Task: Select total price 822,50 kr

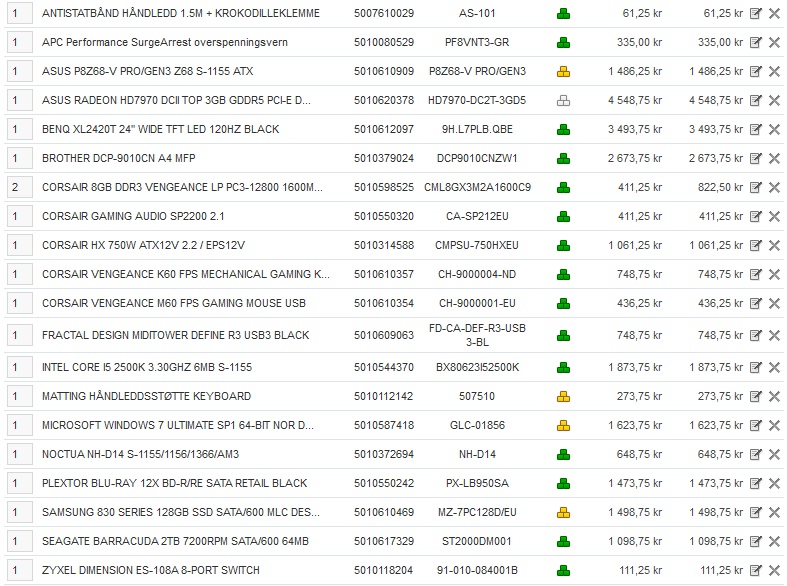Action: coord(720,188)
